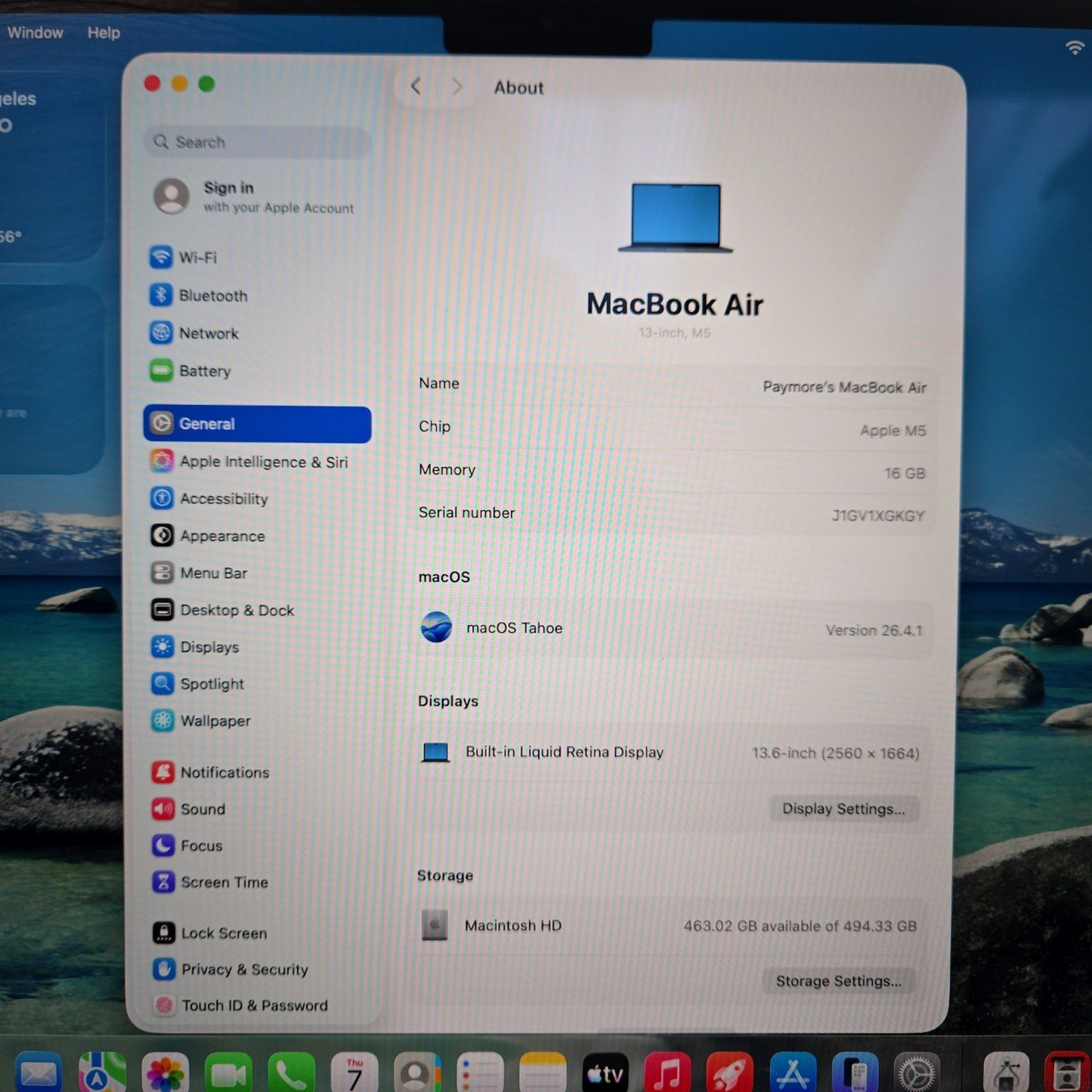Click the Built-in Liquid Retina Display label
The width and height of the screenshot is (1092, 1092).
pos(565,752)
